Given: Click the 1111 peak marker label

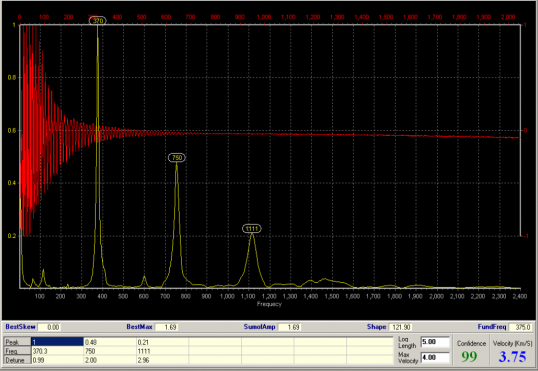Looking at the screenshot, I should 252,229.
